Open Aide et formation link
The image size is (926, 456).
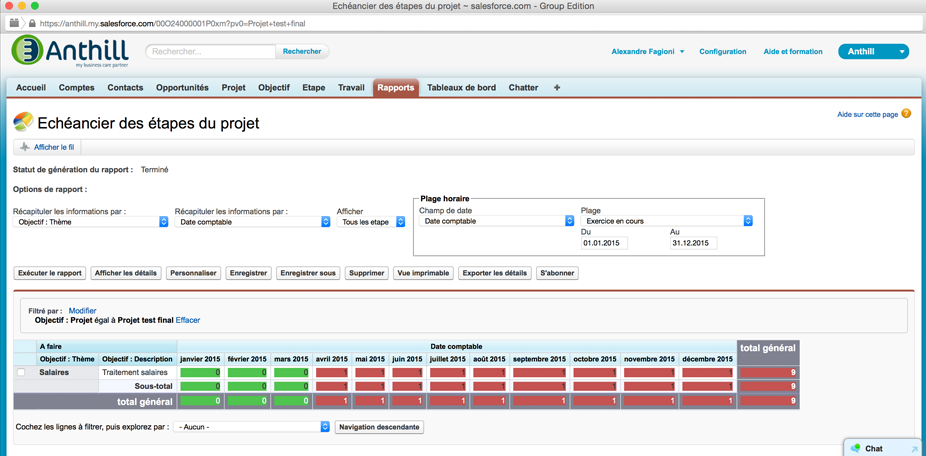[793, 51]
